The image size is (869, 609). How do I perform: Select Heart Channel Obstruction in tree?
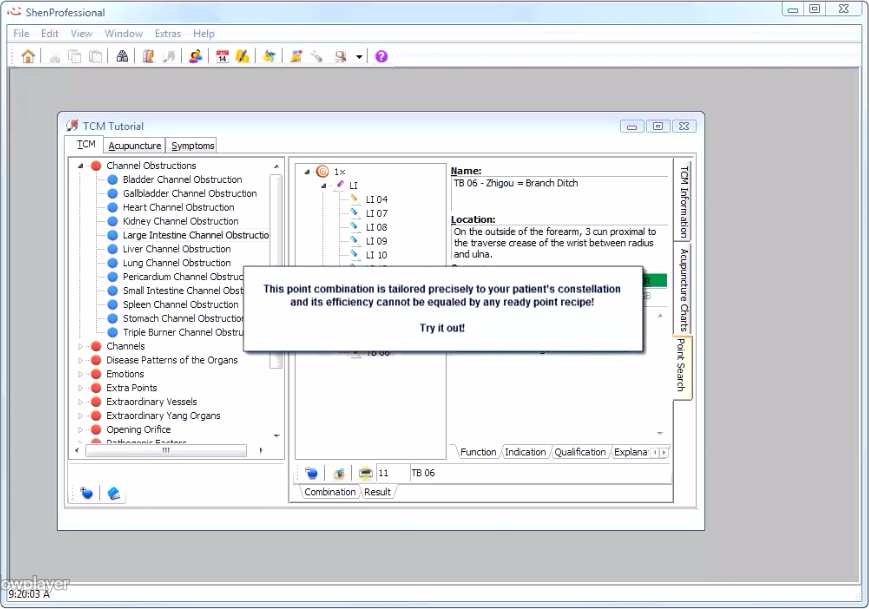coord(178,208)
